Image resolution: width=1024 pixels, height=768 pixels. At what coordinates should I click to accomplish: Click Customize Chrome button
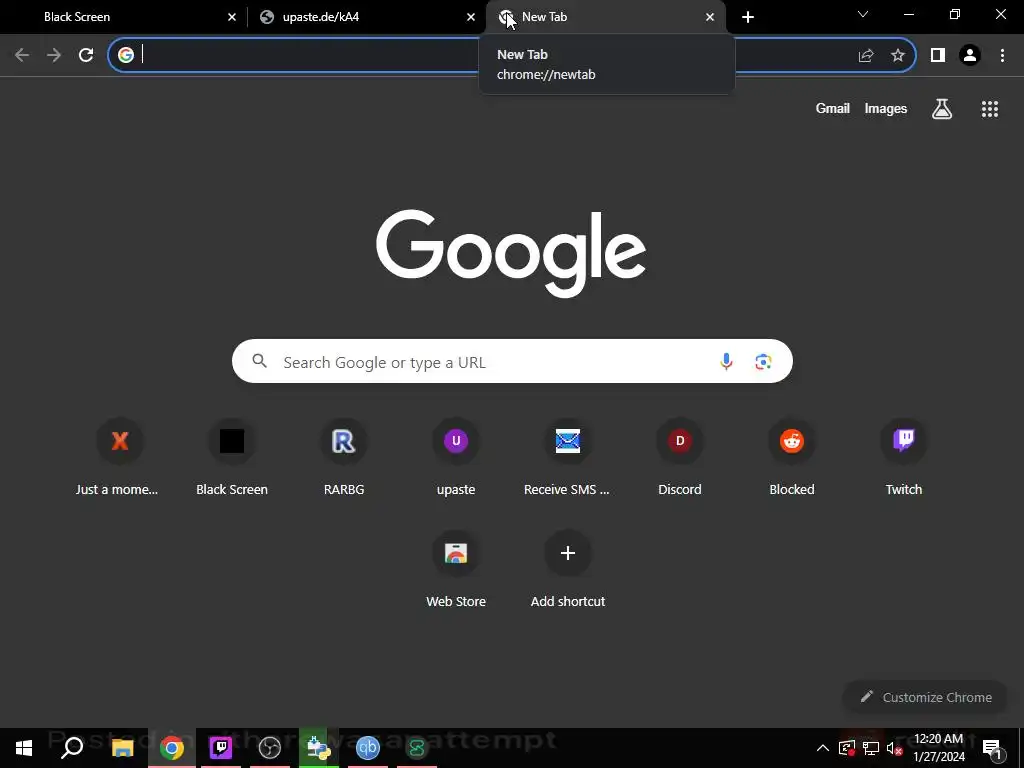926,697
